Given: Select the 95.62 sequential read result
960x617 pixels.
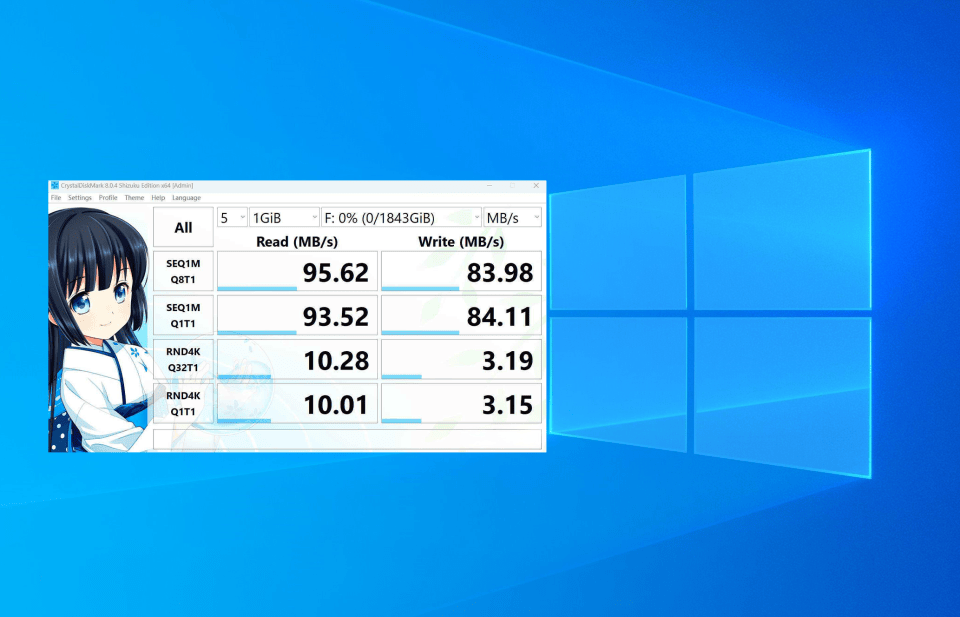Looking at the screenshot, I should pyautogui.click(x=298, y=271).
